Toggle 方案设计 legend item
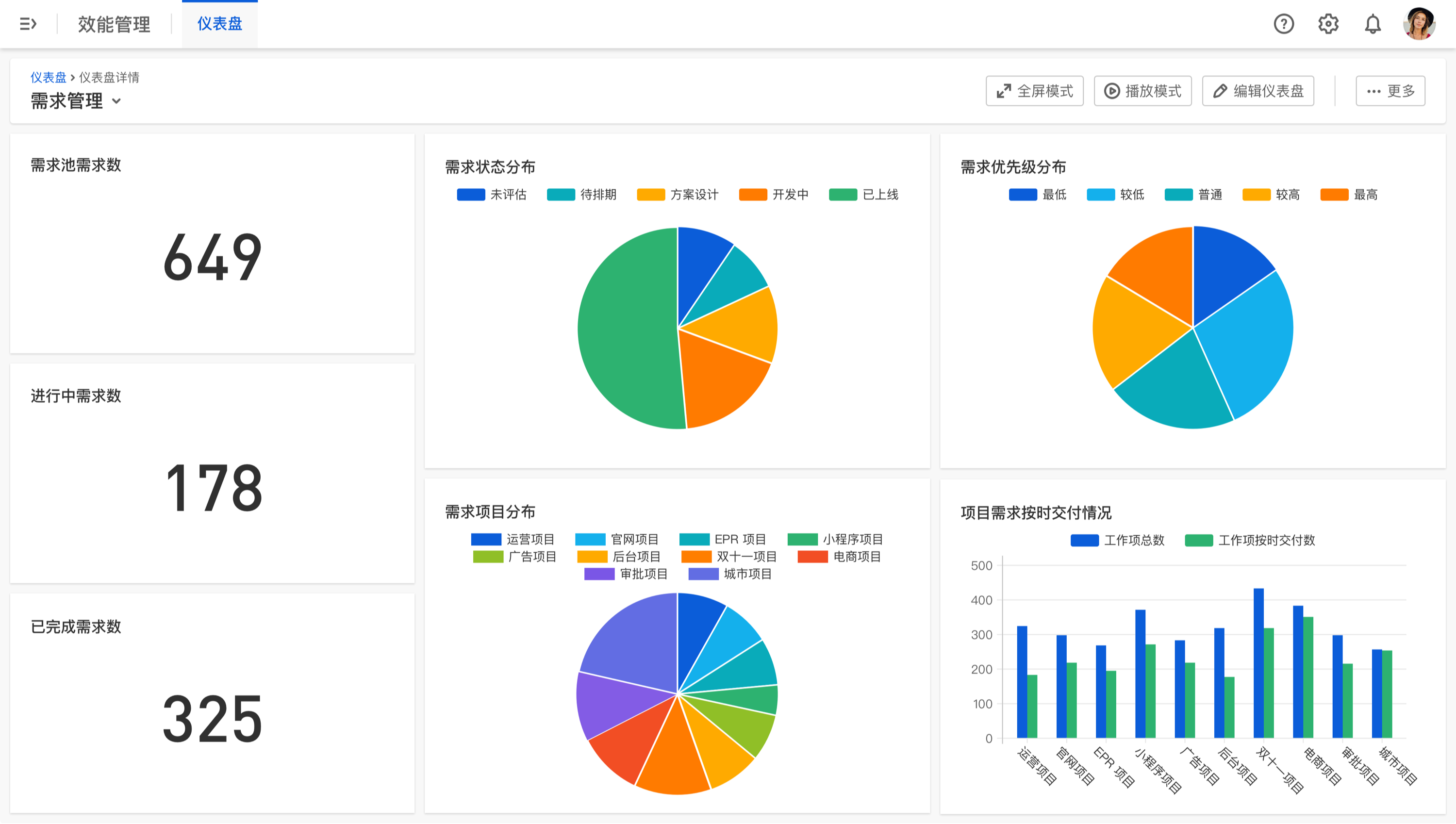1456x824 pixels. pos(678,195)
